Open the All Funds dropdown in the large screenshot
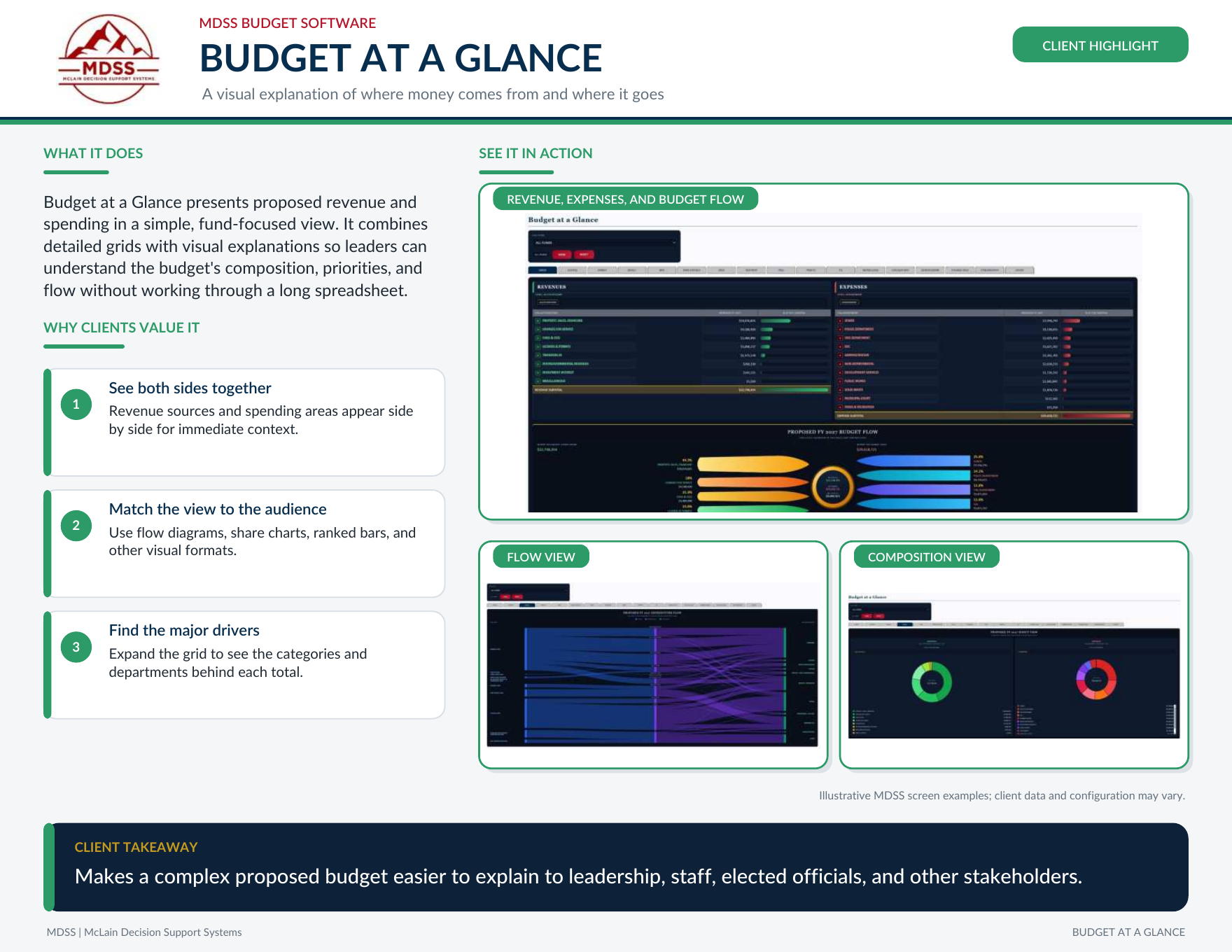This screenshot has height=952, width=1232. [x=604, y=242]
